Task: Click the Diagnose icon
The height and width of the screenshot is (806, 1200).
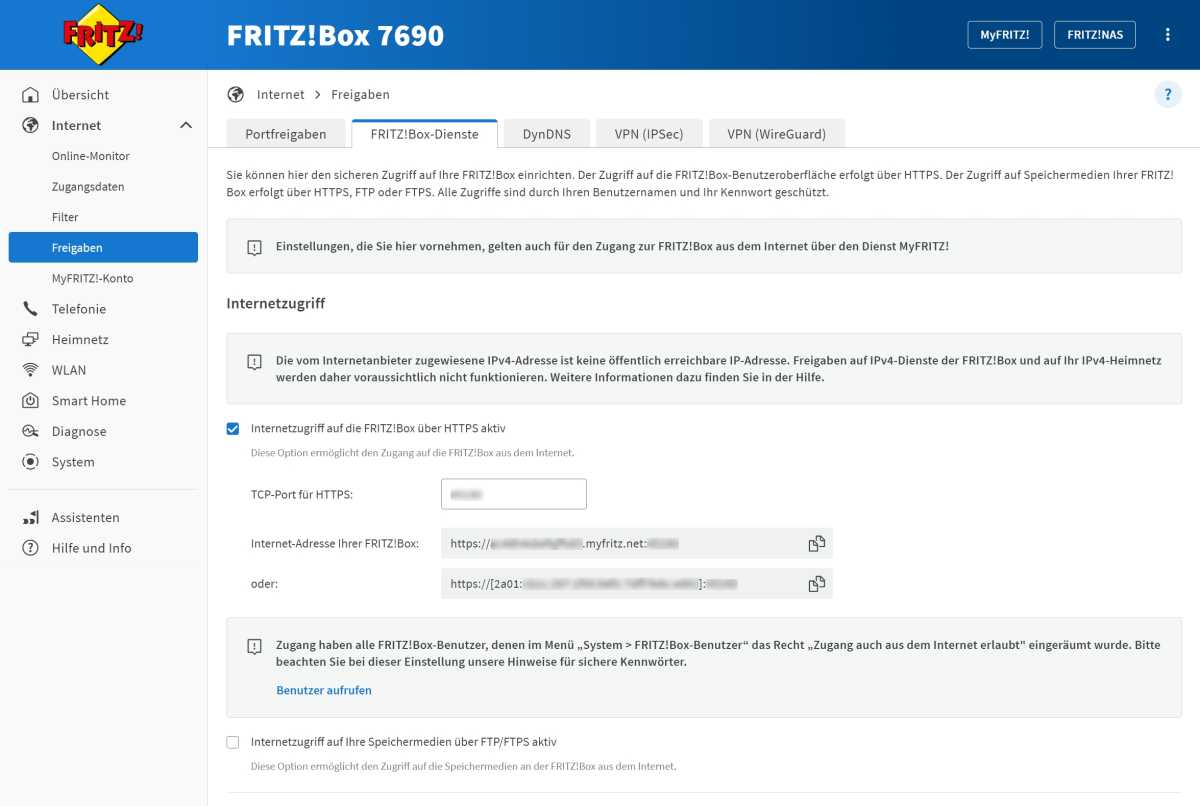Action: click(x=31, y=432)
